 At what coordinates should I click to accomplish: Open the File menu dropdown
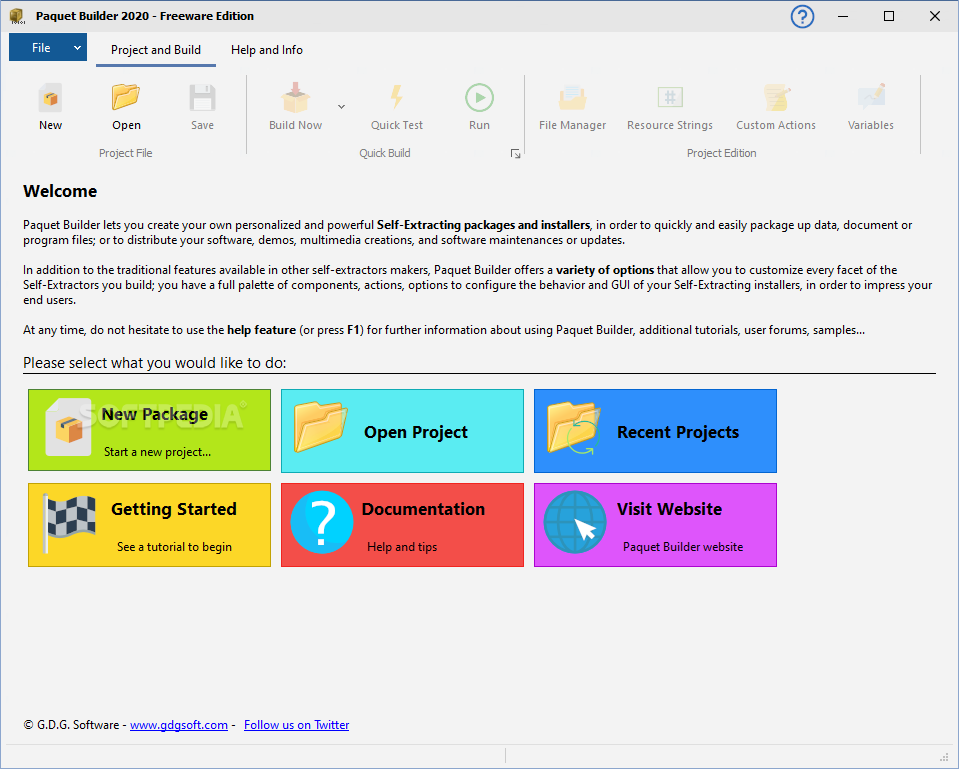(x=48, y=48)
